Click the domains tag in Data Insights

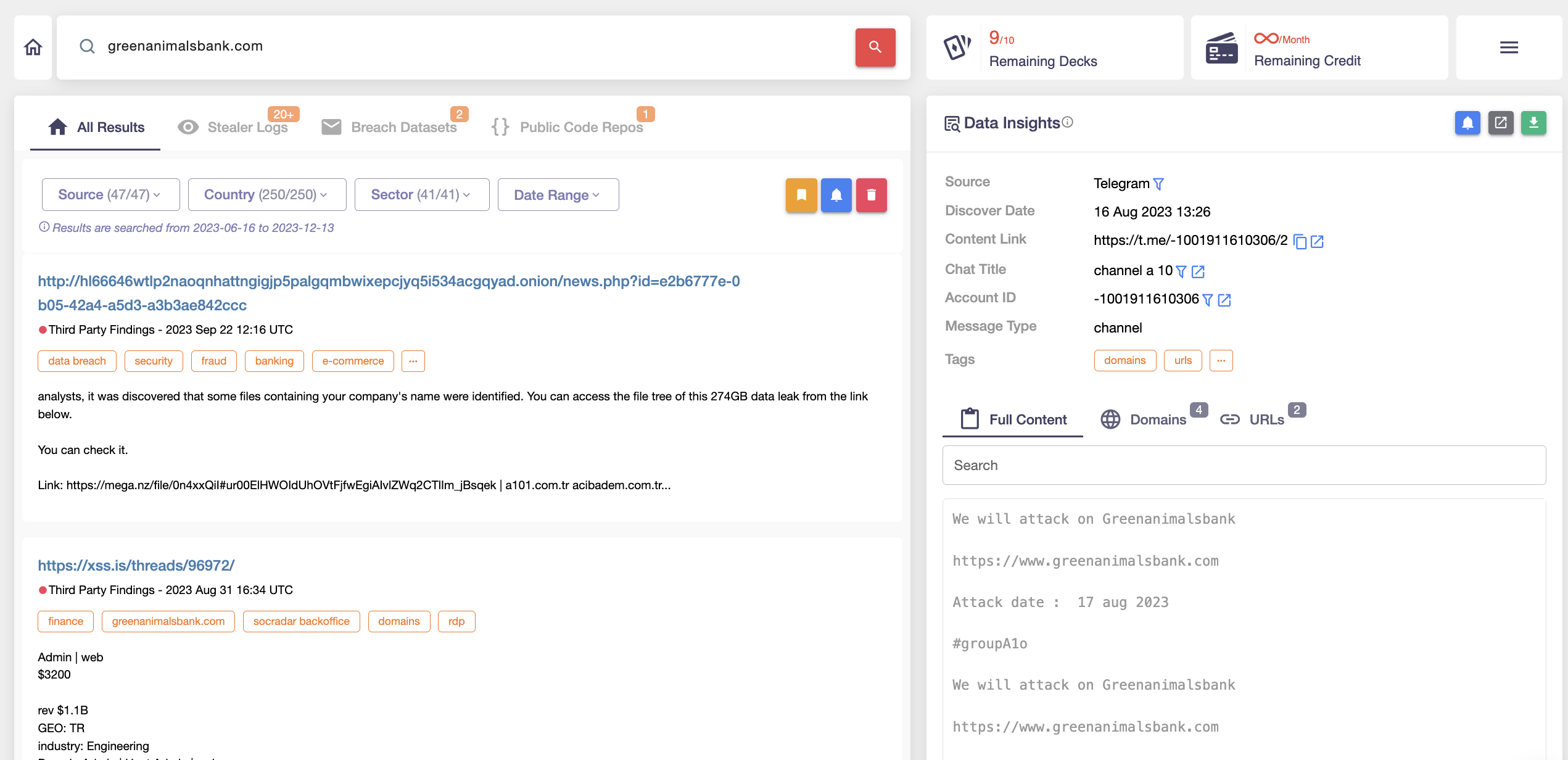tap(1124, 360)
